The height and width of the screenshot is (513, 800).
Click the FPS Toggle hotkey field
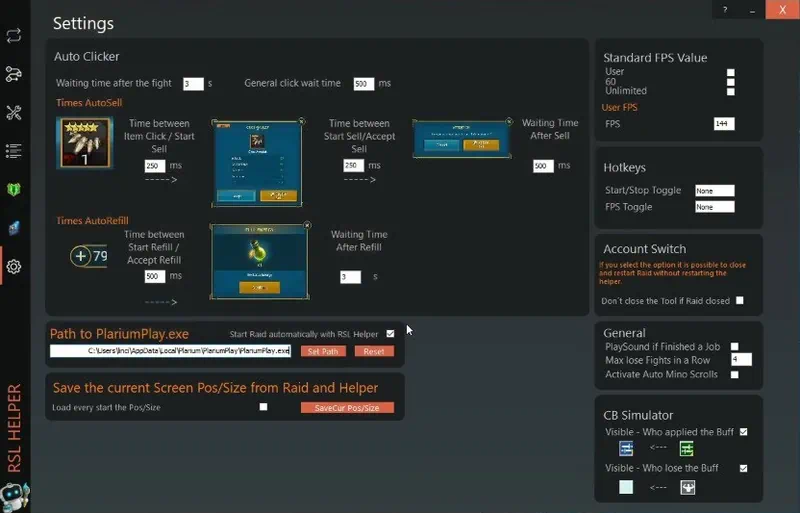click(x=715, y=207)
